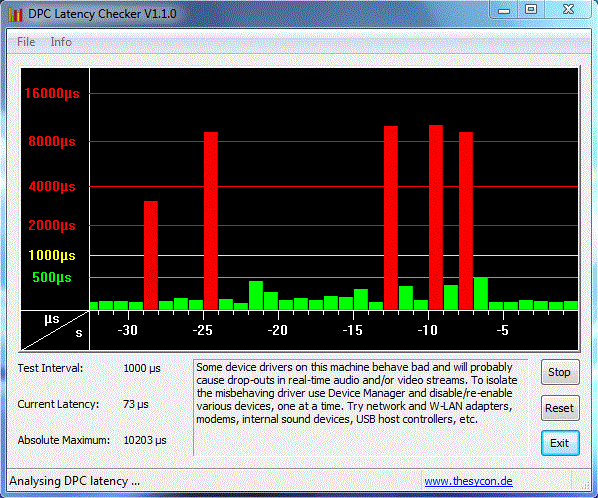
Task: Click the short red bar under 4000µs
Action: [x=151, y=255]
